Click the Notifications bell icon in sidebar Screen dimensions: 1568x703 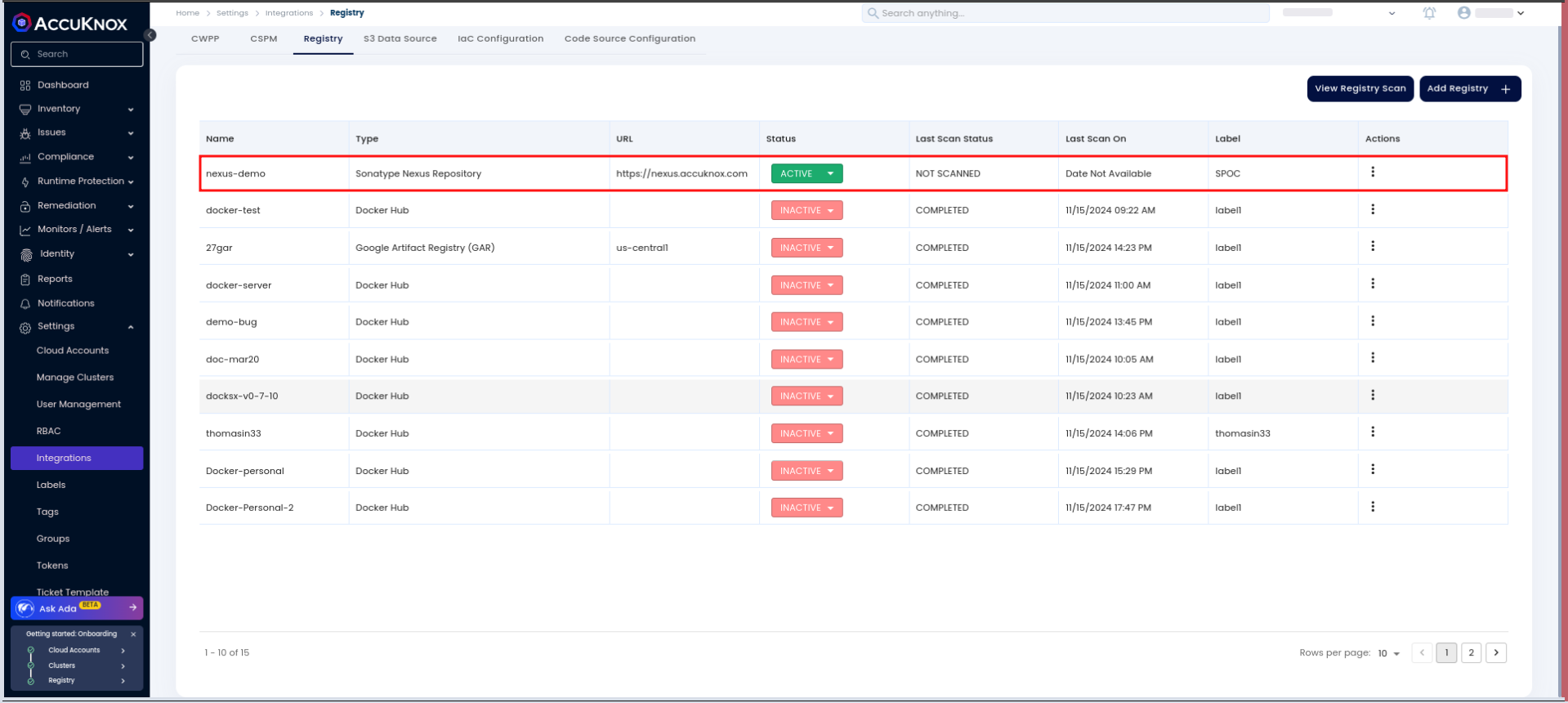coord(25,303)
